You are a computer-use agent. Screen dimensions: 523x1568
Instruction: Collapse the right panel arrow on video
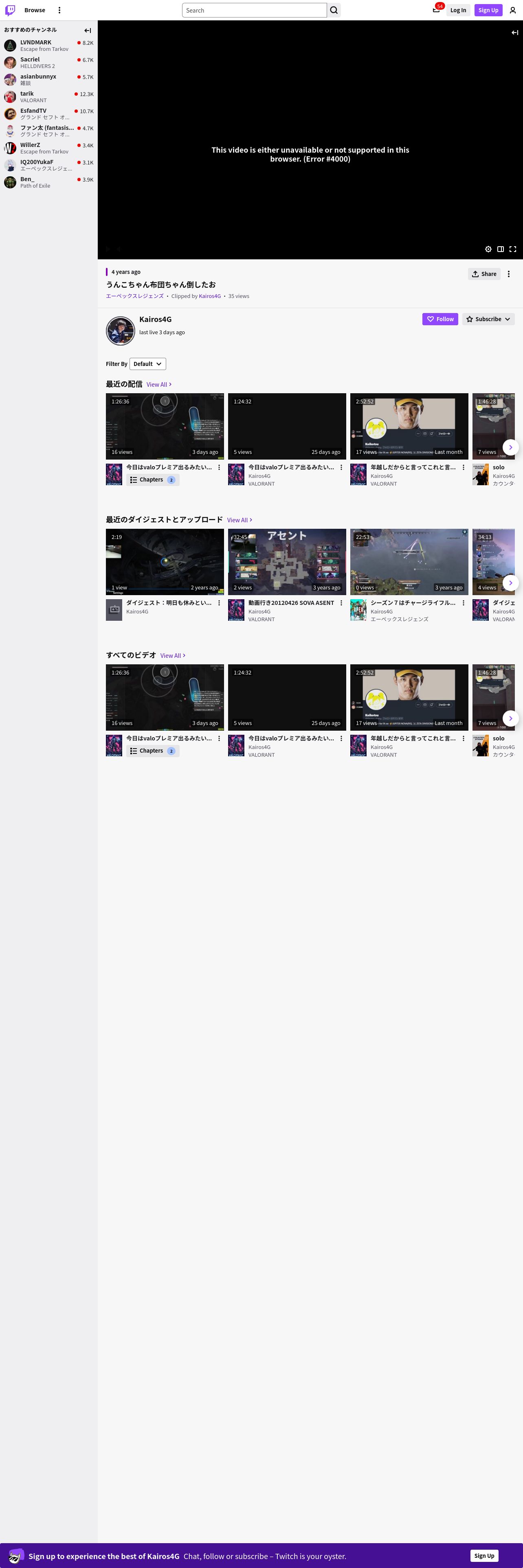(514, 32)
